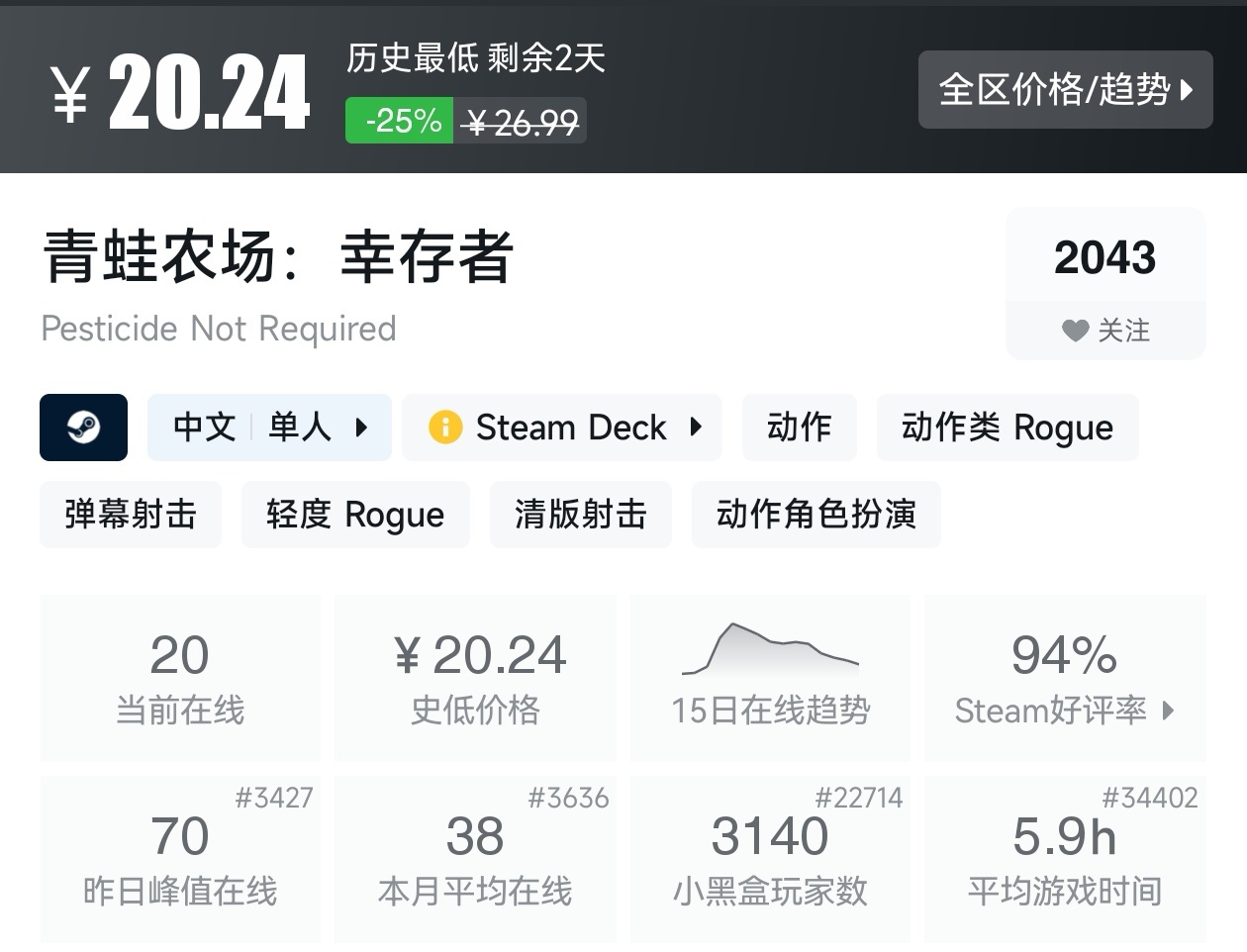This screenshot has width=1247, height=952.
Task: Open 平均游戏时间 average playtime card
Action: [x=1065, y=859]
